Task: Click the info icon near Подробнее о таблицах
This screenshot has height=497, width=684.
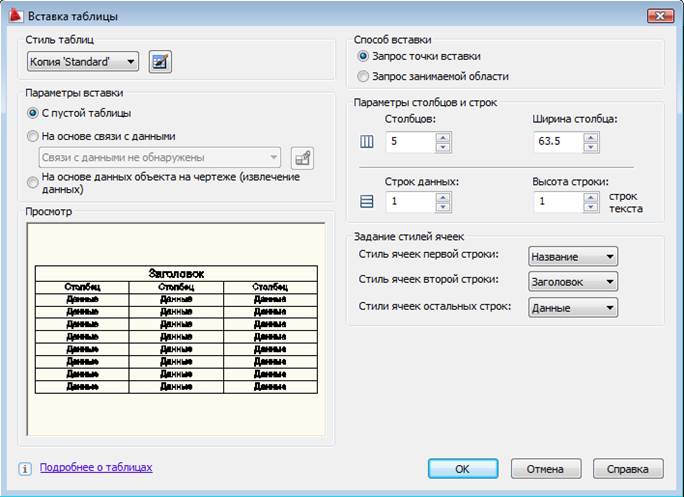Action: coord(25,468)
